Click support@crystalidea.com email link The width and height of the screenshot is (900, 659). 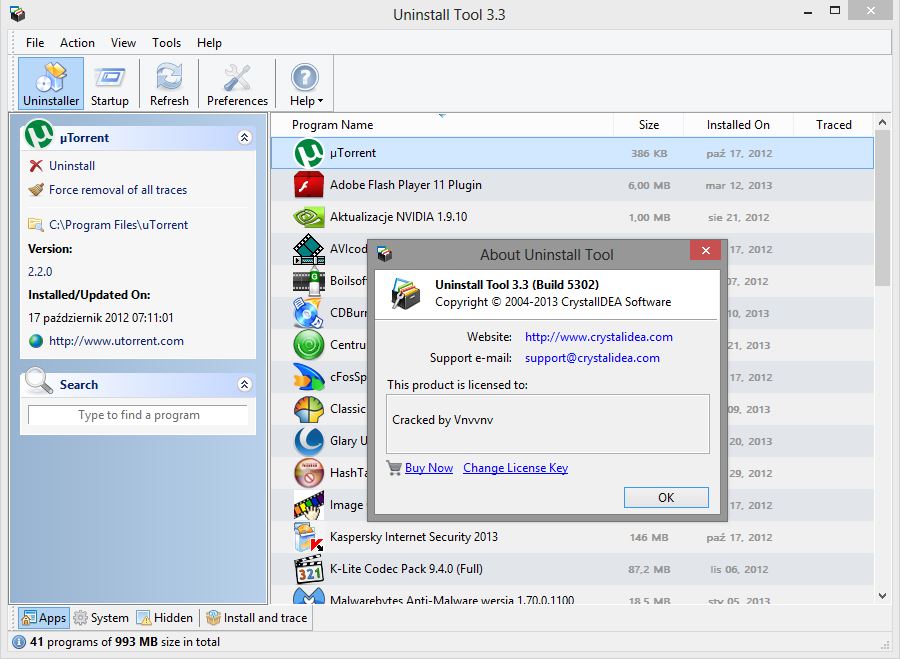[592, 358]
